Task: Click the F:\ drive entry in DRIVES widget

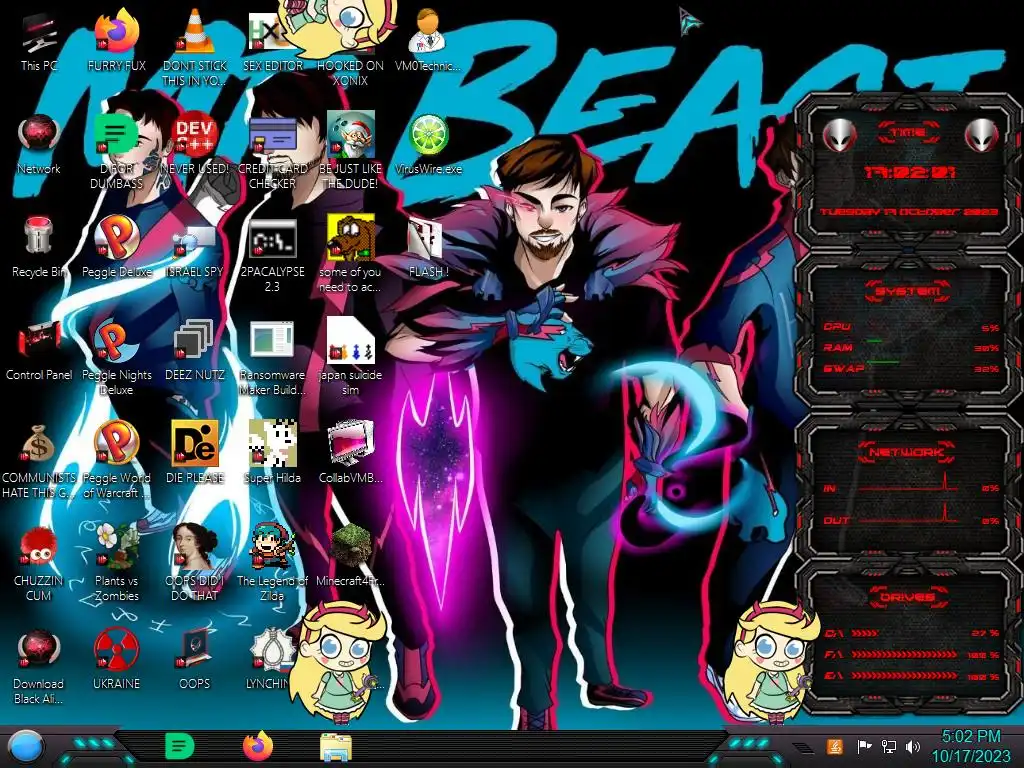Action: (911, 654)
